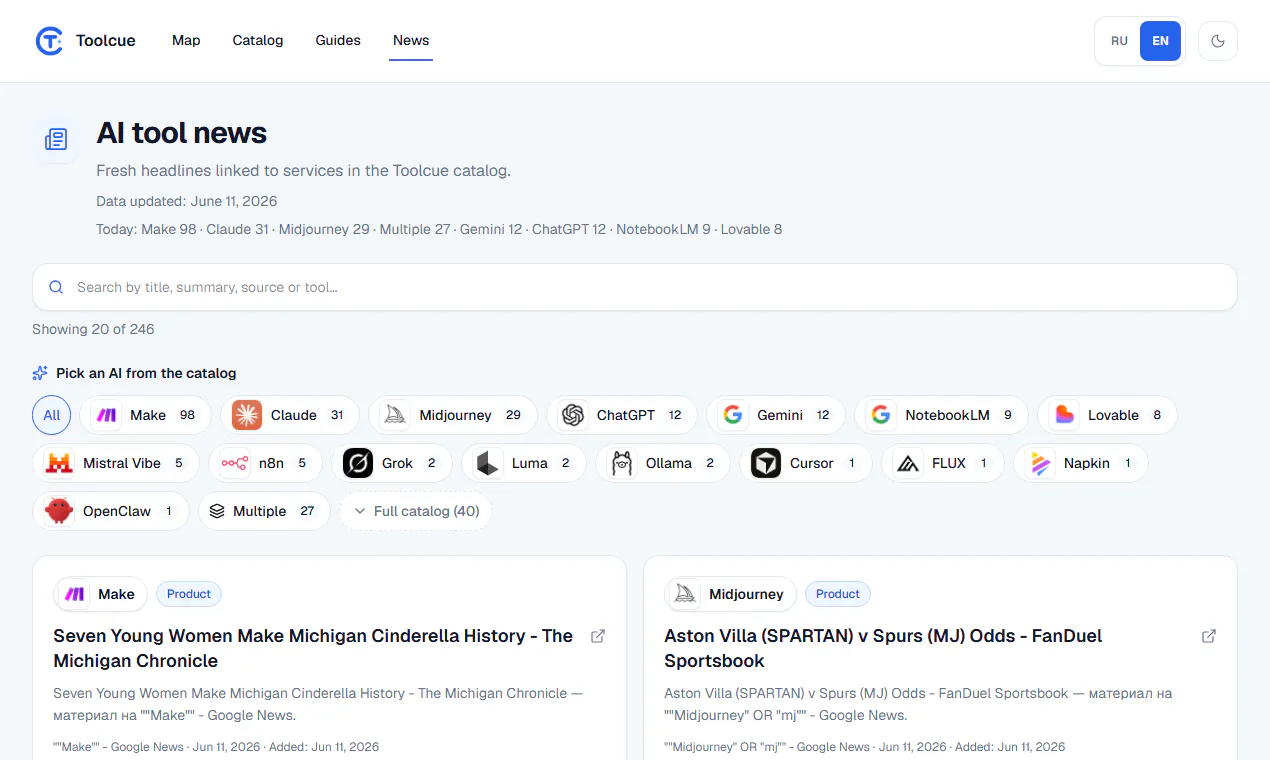Toggle dark mode moon icon
The height and width of the screenshot is (760, 1270).
[1218, 41]
